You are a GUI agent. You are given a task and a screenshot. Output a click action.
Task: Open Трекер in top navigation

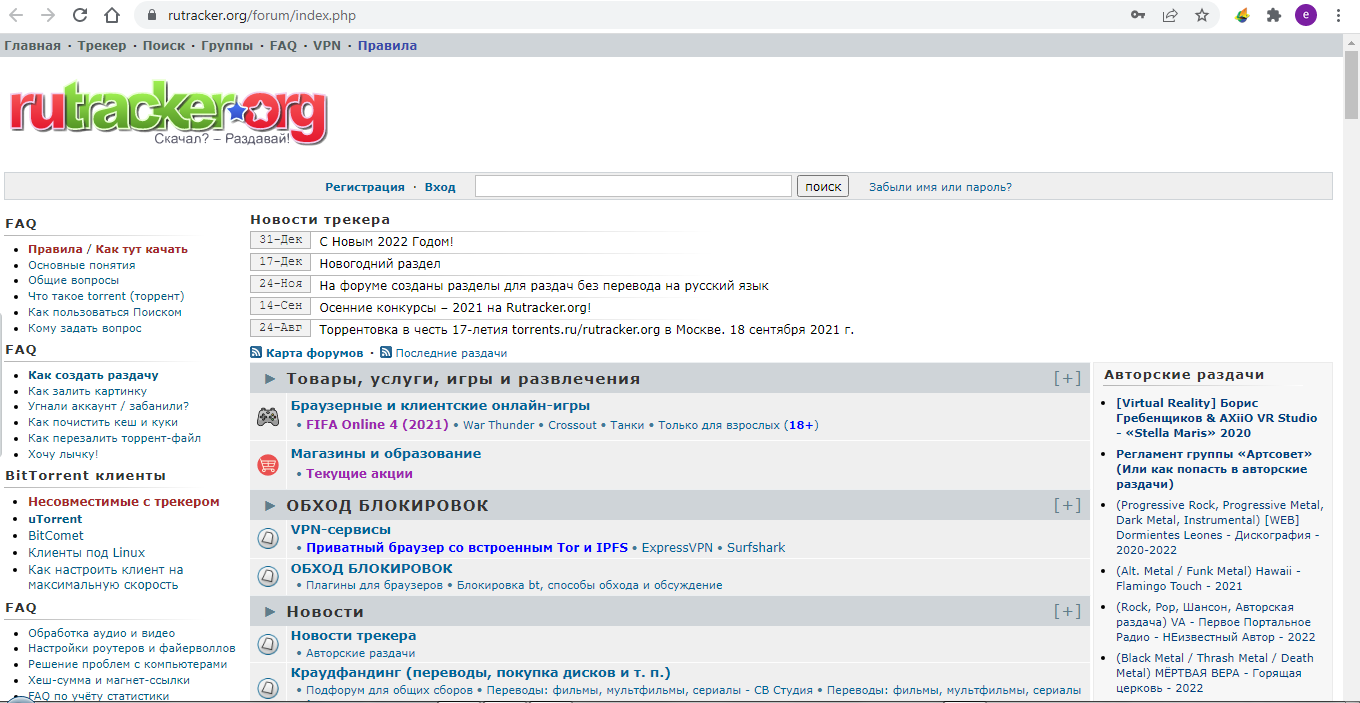tap(102, 46)
